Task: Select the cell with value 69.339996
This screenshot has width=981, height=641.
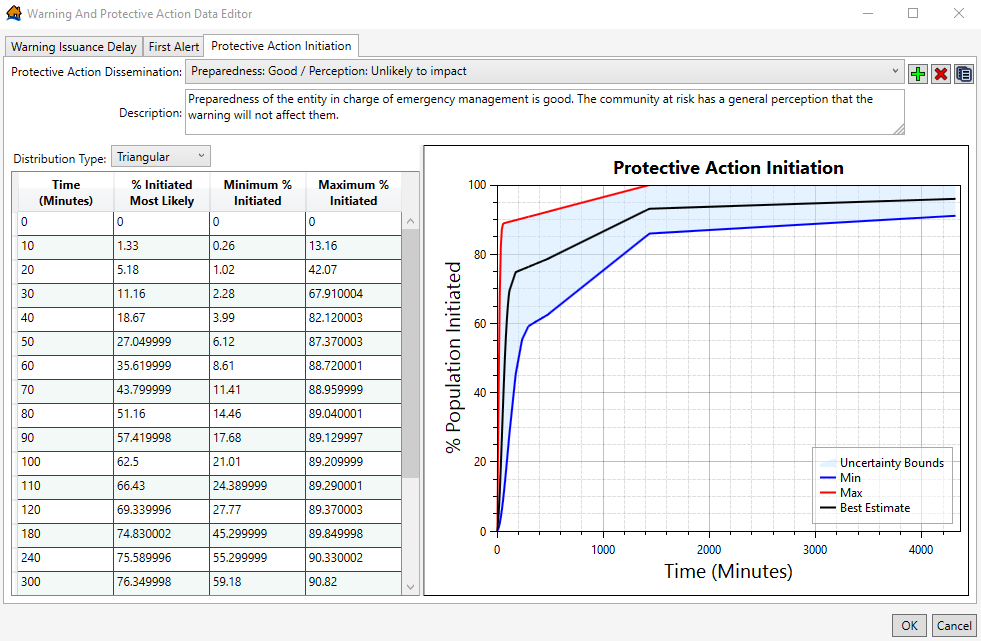Action: pos(161,510)
